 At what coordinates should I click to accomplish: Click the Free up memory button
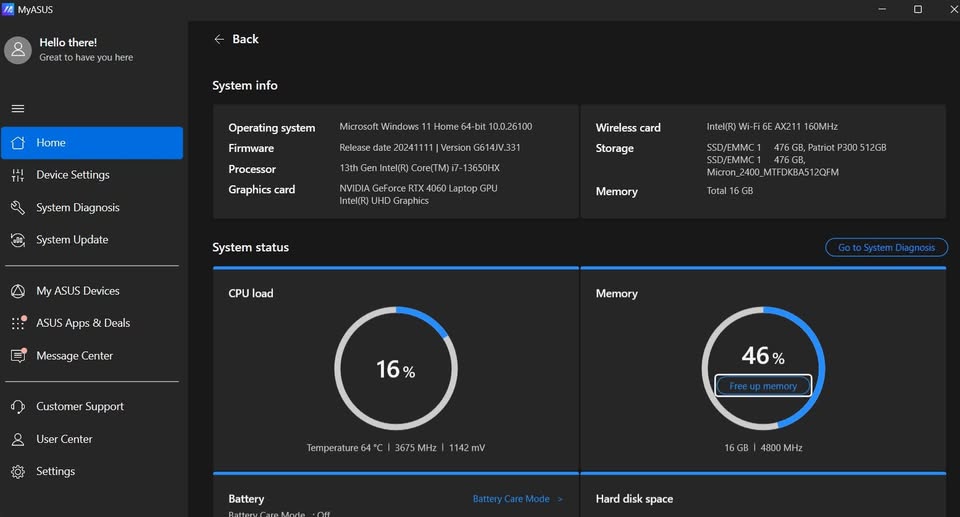[x=763, y=386]
